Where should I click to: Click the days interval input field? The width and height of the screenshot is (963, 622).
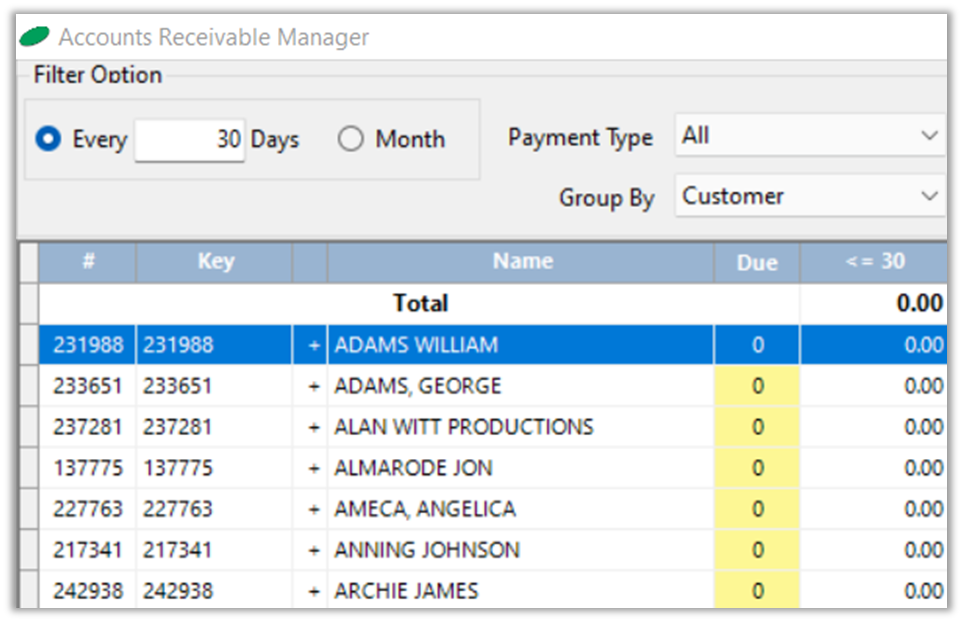[x=190, y=140]
